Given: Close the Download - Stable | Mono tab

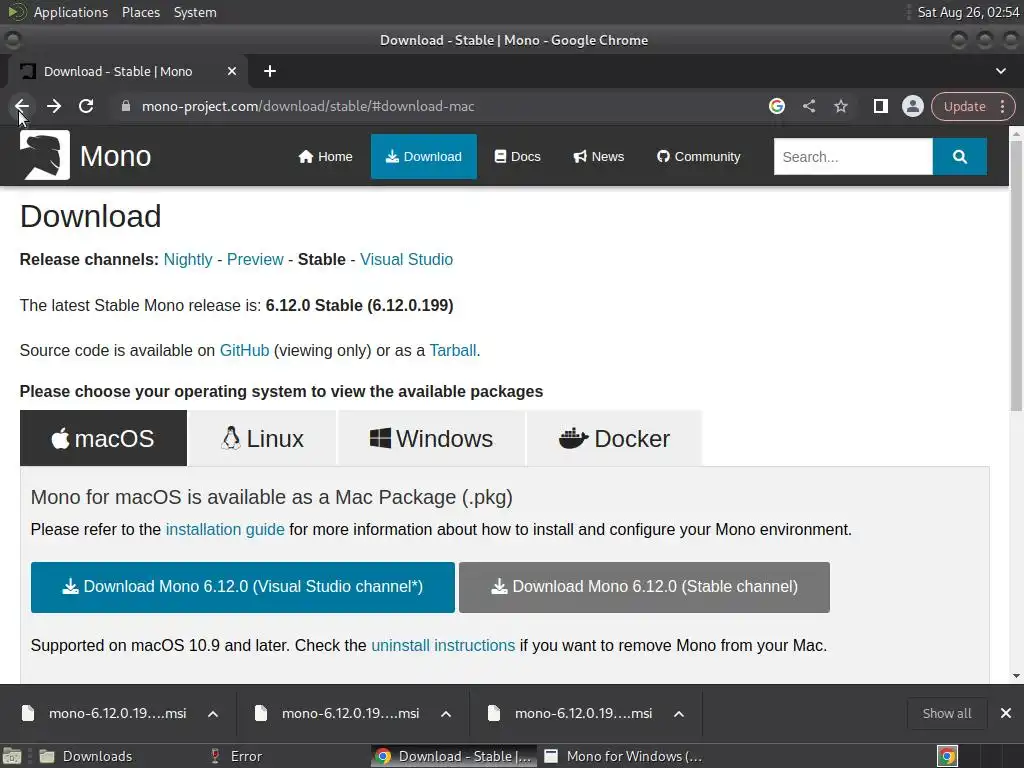Looking at the screenshot, I should 232,71.
